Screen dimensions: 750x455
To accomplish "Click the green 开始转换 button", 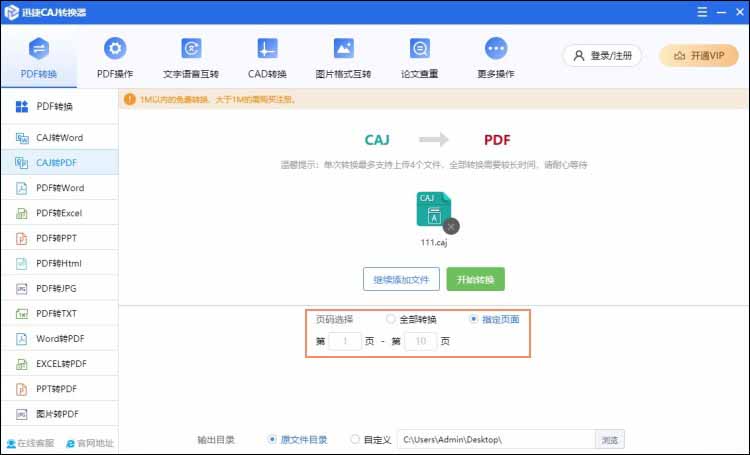I will click(x=475, y=279).
